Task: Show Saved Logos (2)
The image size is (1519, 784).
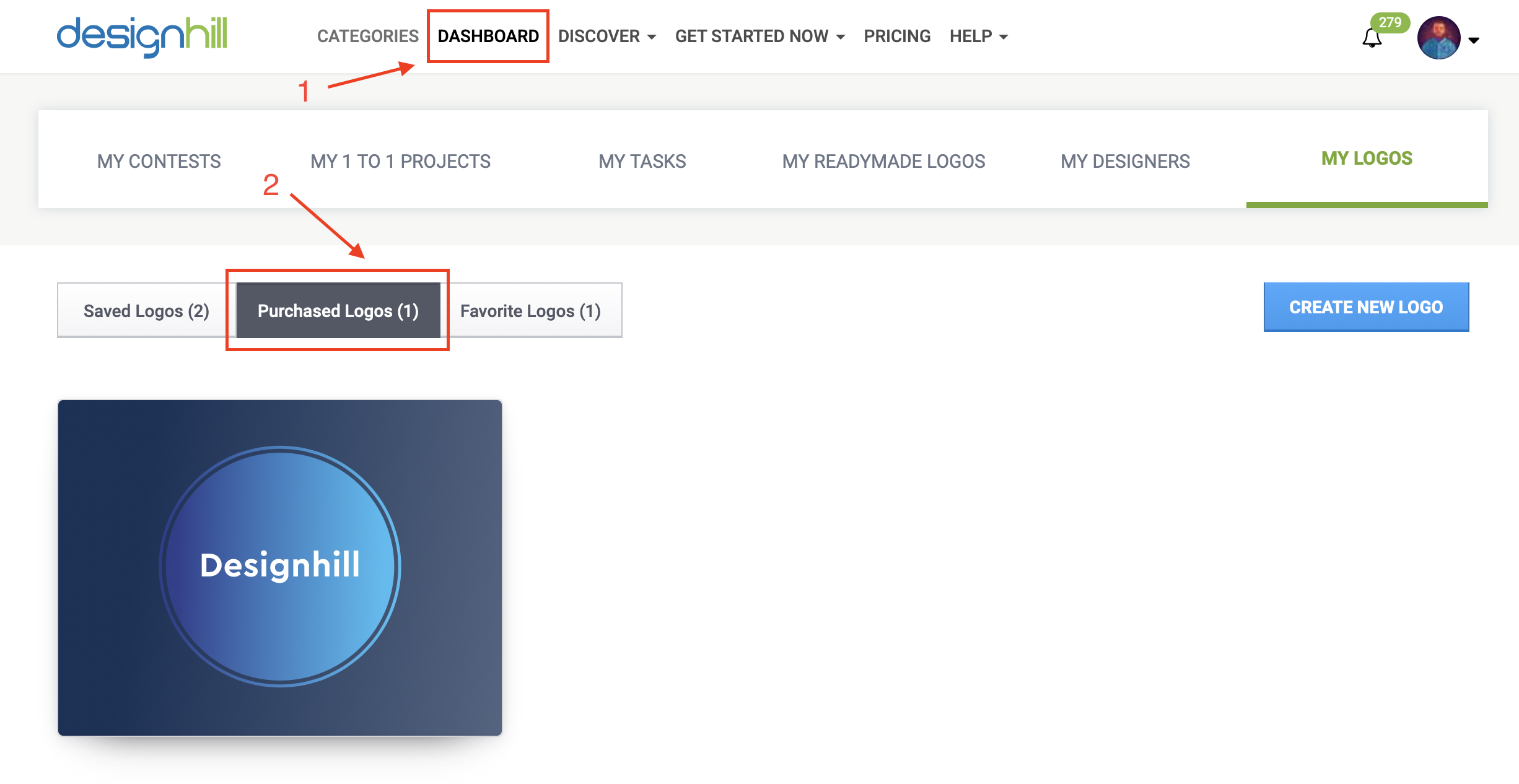Action: pos(147,310)
